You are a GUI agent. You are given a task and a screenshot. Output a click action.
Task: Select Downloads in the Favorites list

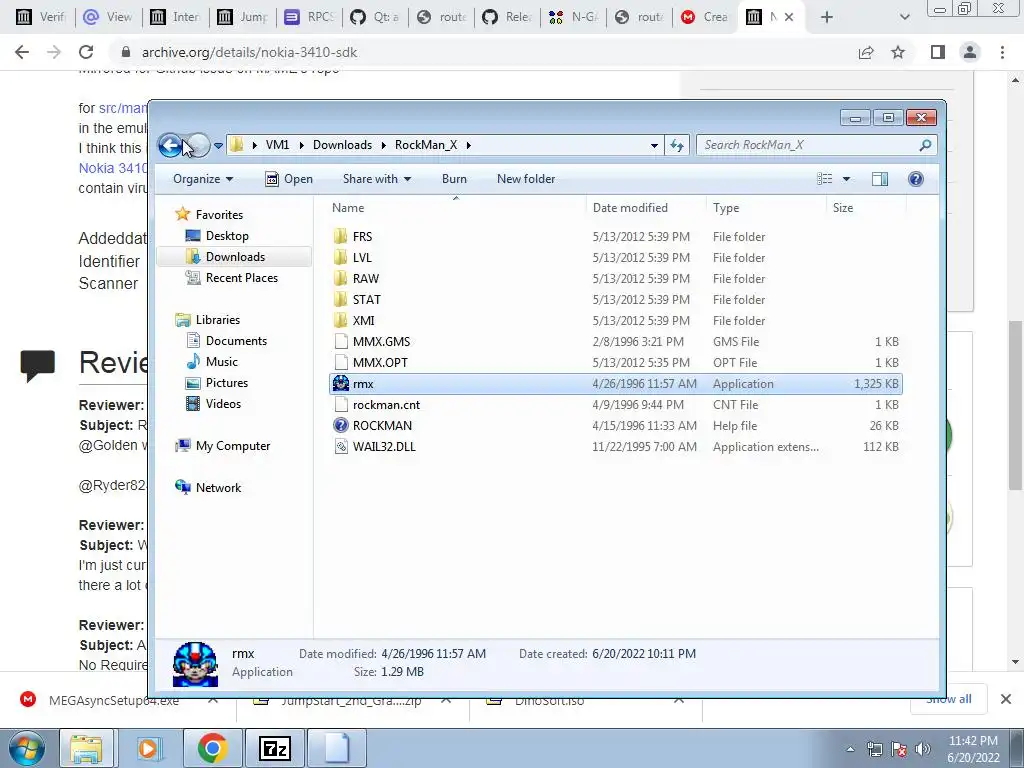coord(225,257)
